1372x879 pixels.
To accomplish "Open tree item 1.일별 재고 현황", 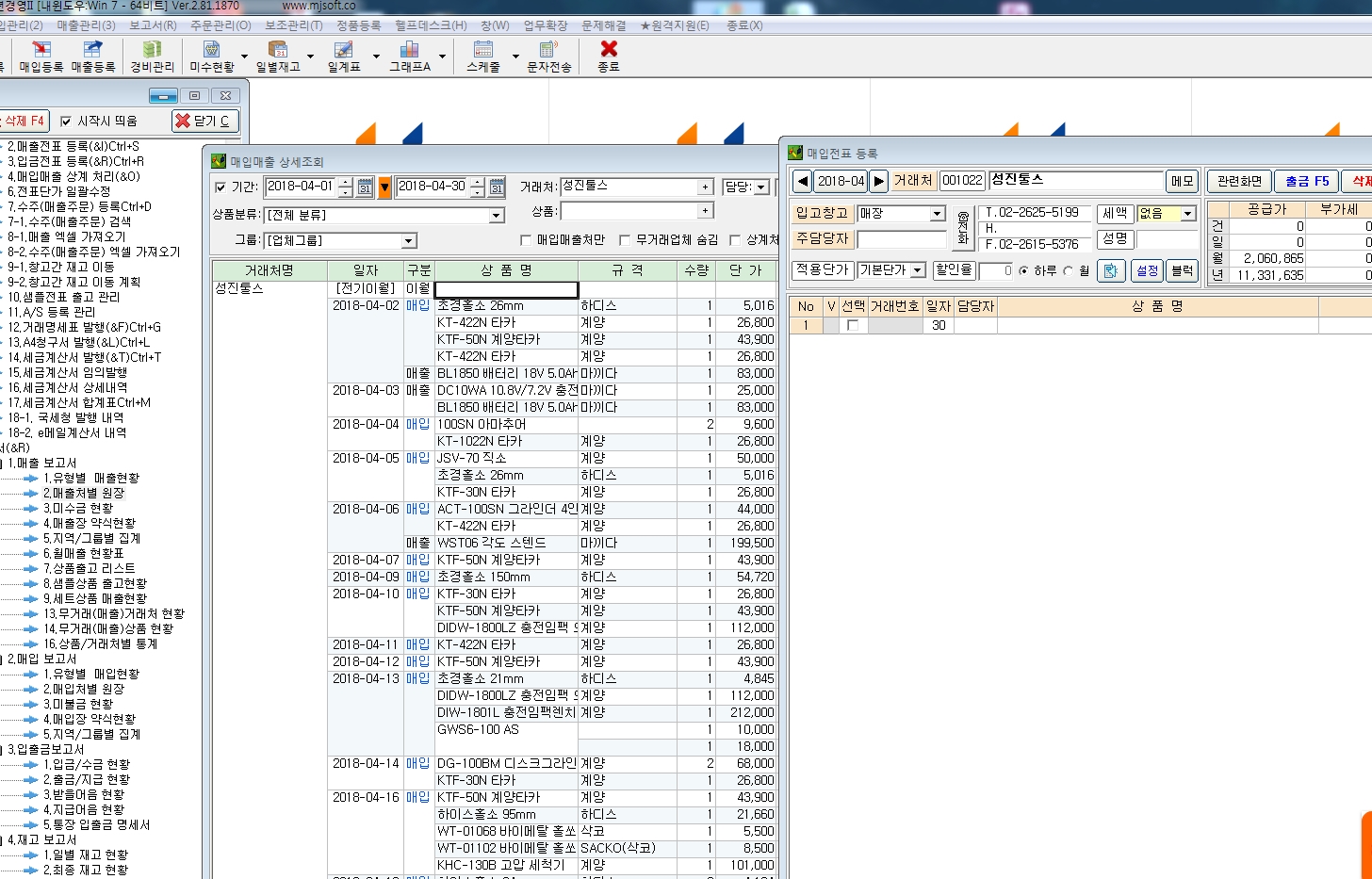I will pos(85,855).
